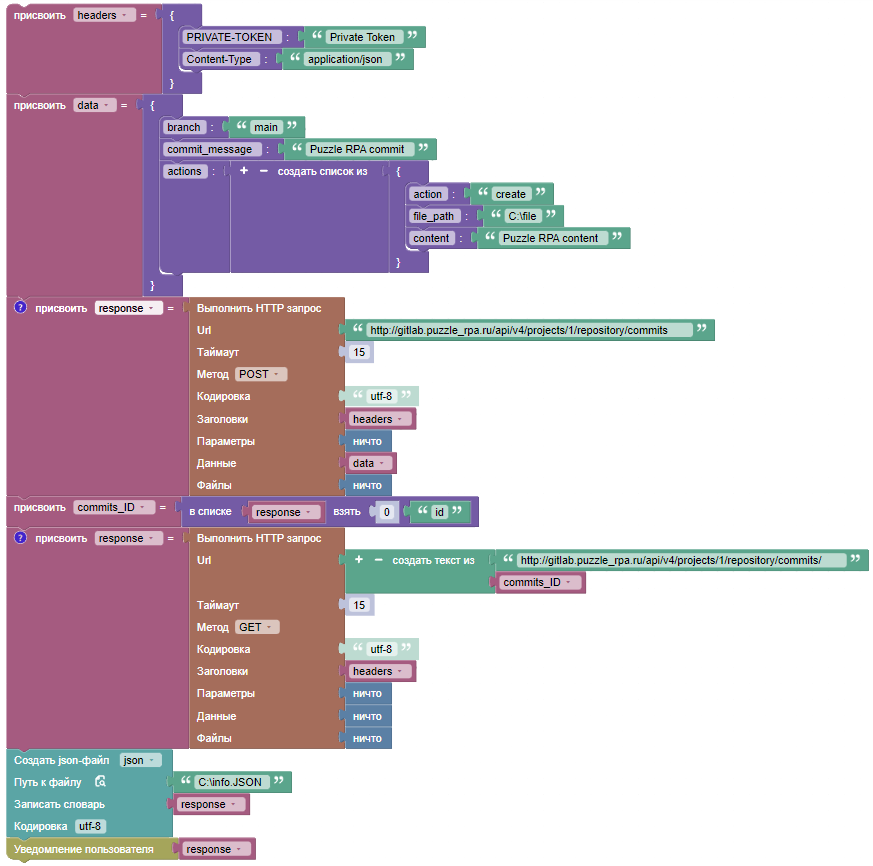Edit the file_path key field
Viewport: 873px width, 866px height.
(x=434, y=216)
